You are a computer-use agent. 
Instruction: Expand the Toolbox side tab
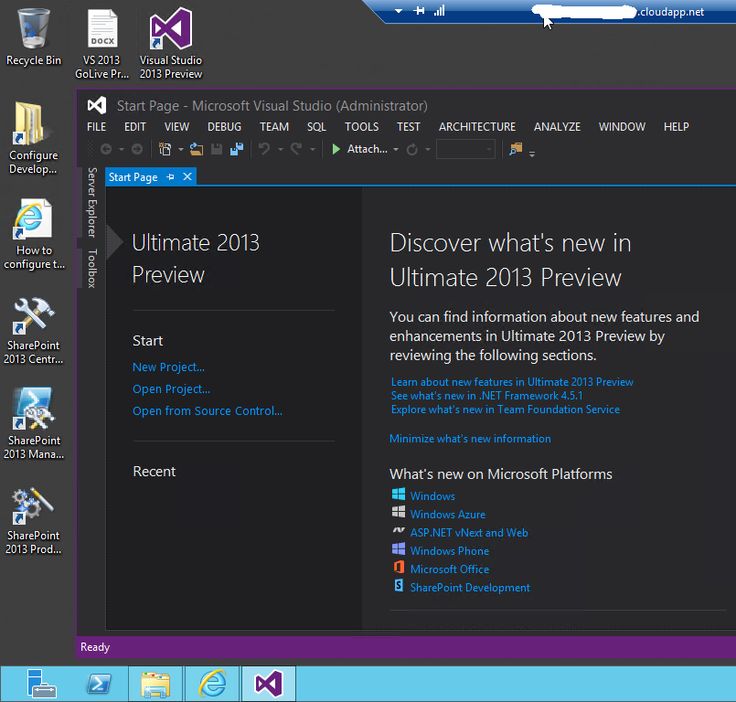[x=92, y=268]
